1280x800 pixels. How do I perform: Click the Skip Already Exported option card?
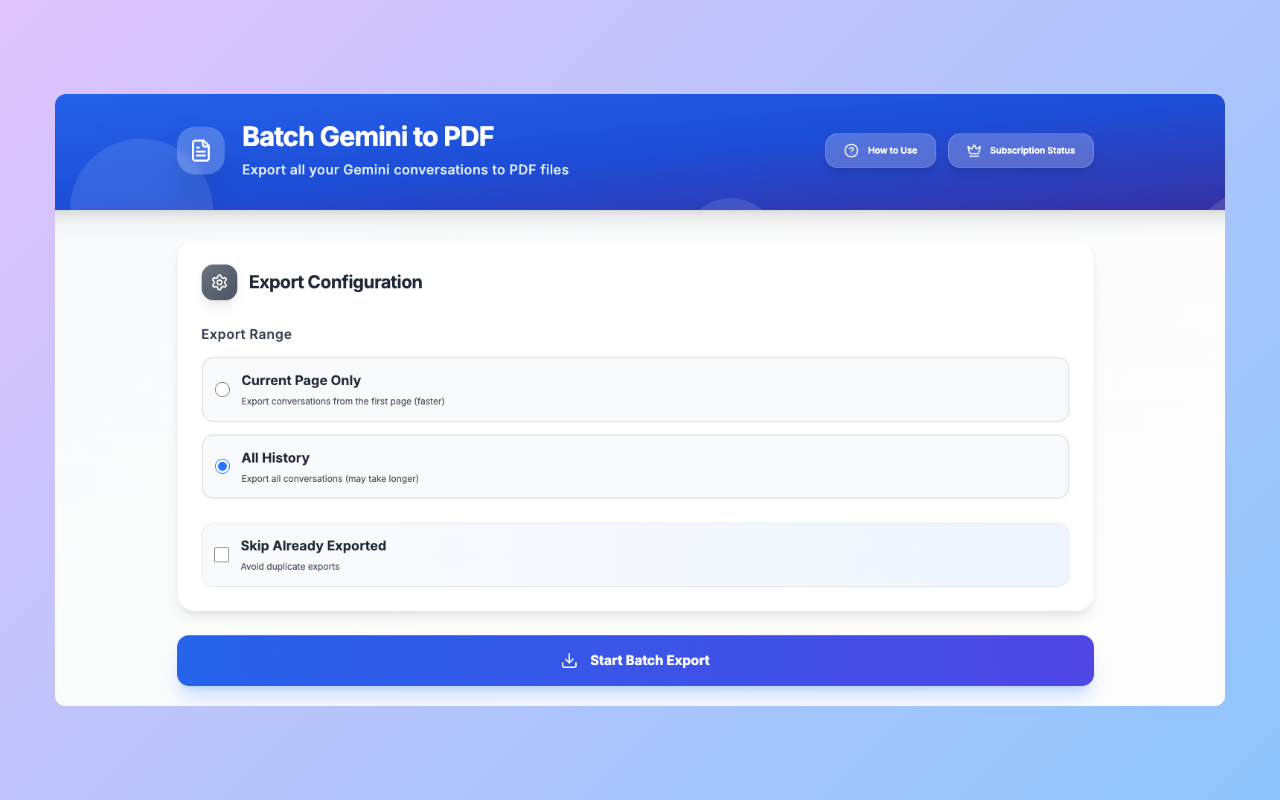tap(635, 554)
